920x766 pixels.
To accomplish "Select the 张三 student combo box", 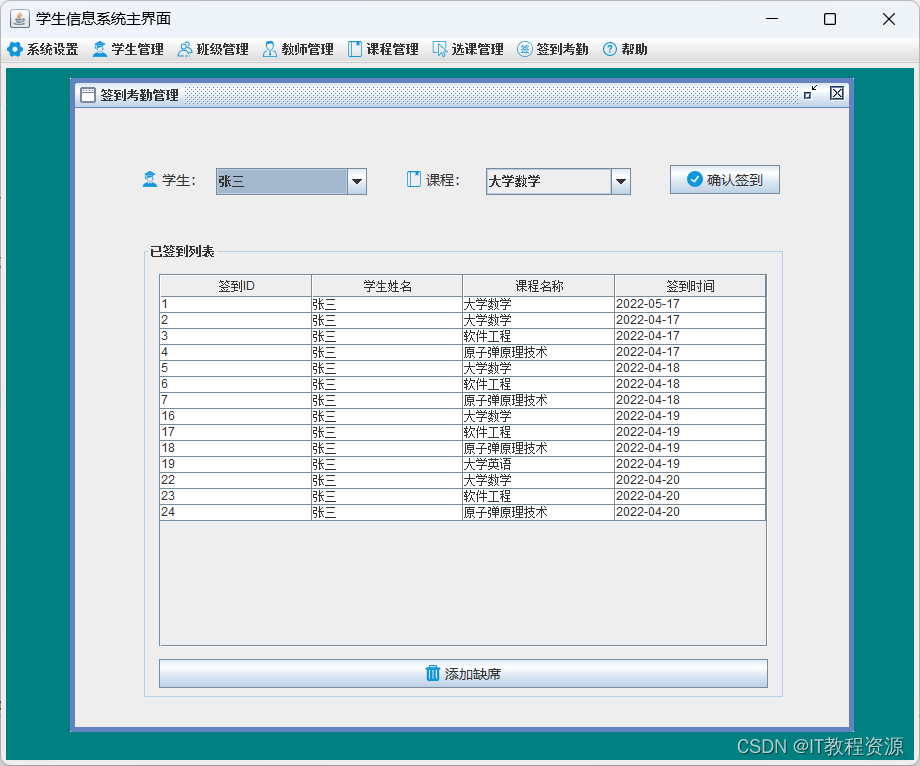I will (x=291, y=182).
